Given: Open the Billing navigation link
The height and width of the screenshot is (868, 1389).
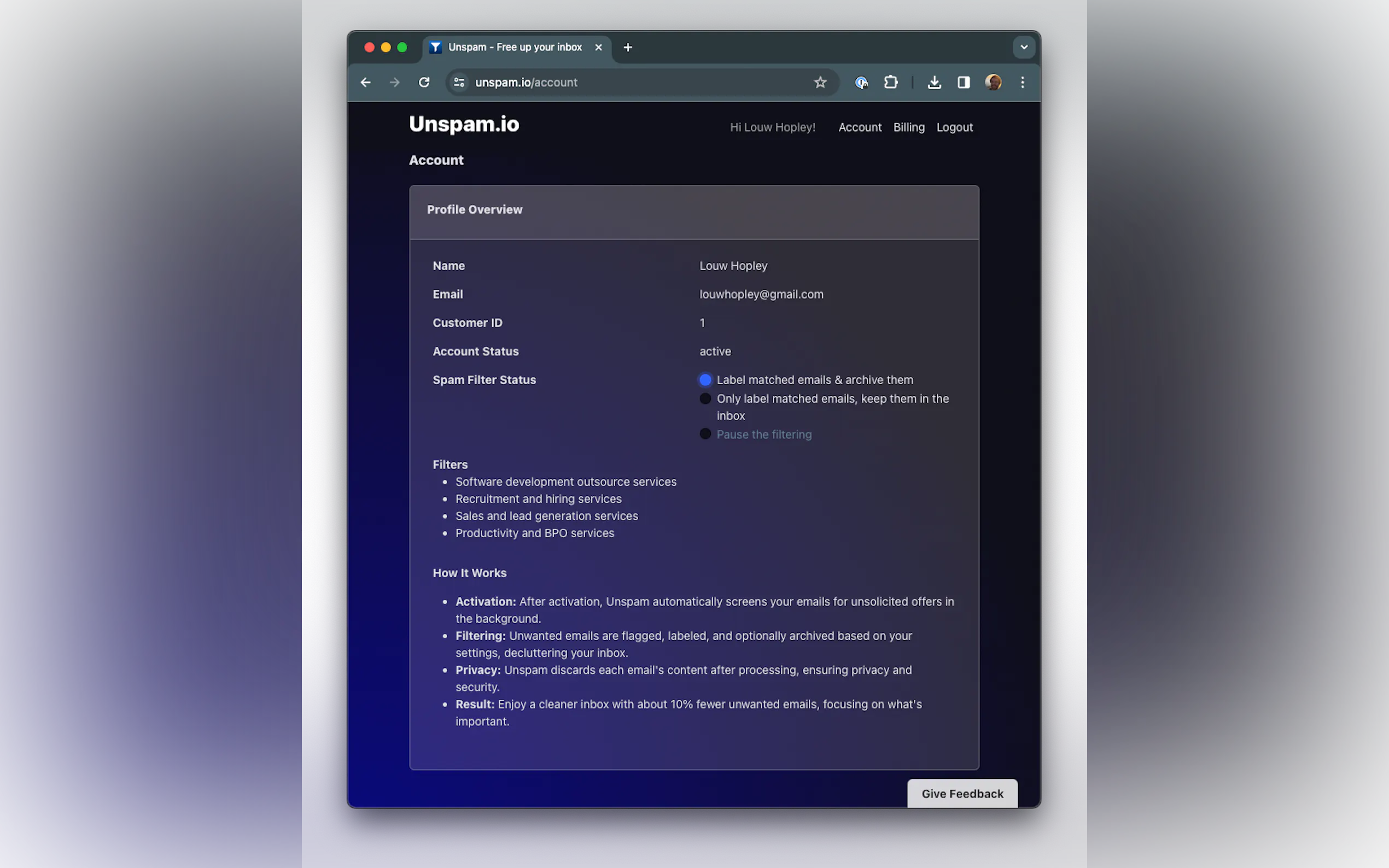Looking at the screenshot, I should click(x=908, y=127).
